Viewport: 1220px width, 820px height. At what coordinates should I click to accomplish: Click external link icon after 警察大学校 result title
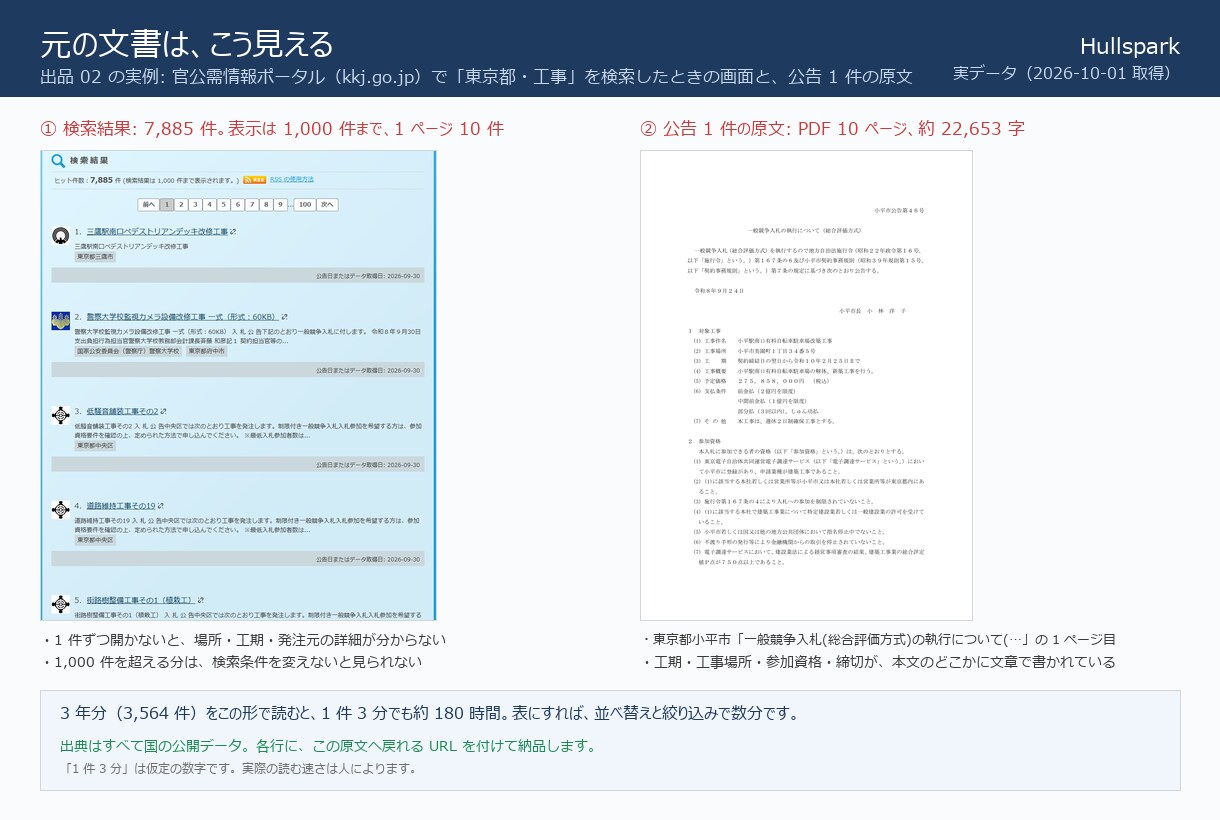(284, 317)
